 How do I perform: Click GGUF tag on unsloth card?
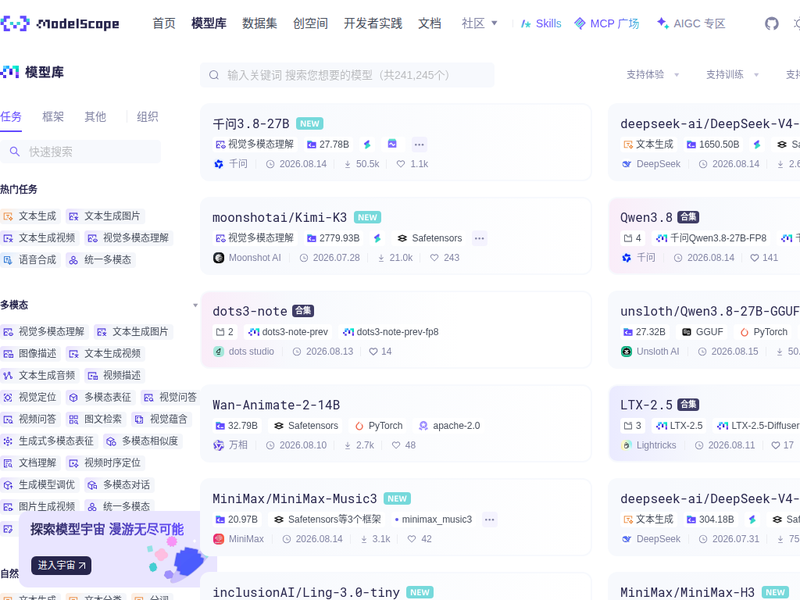click(x=703, y=332)
